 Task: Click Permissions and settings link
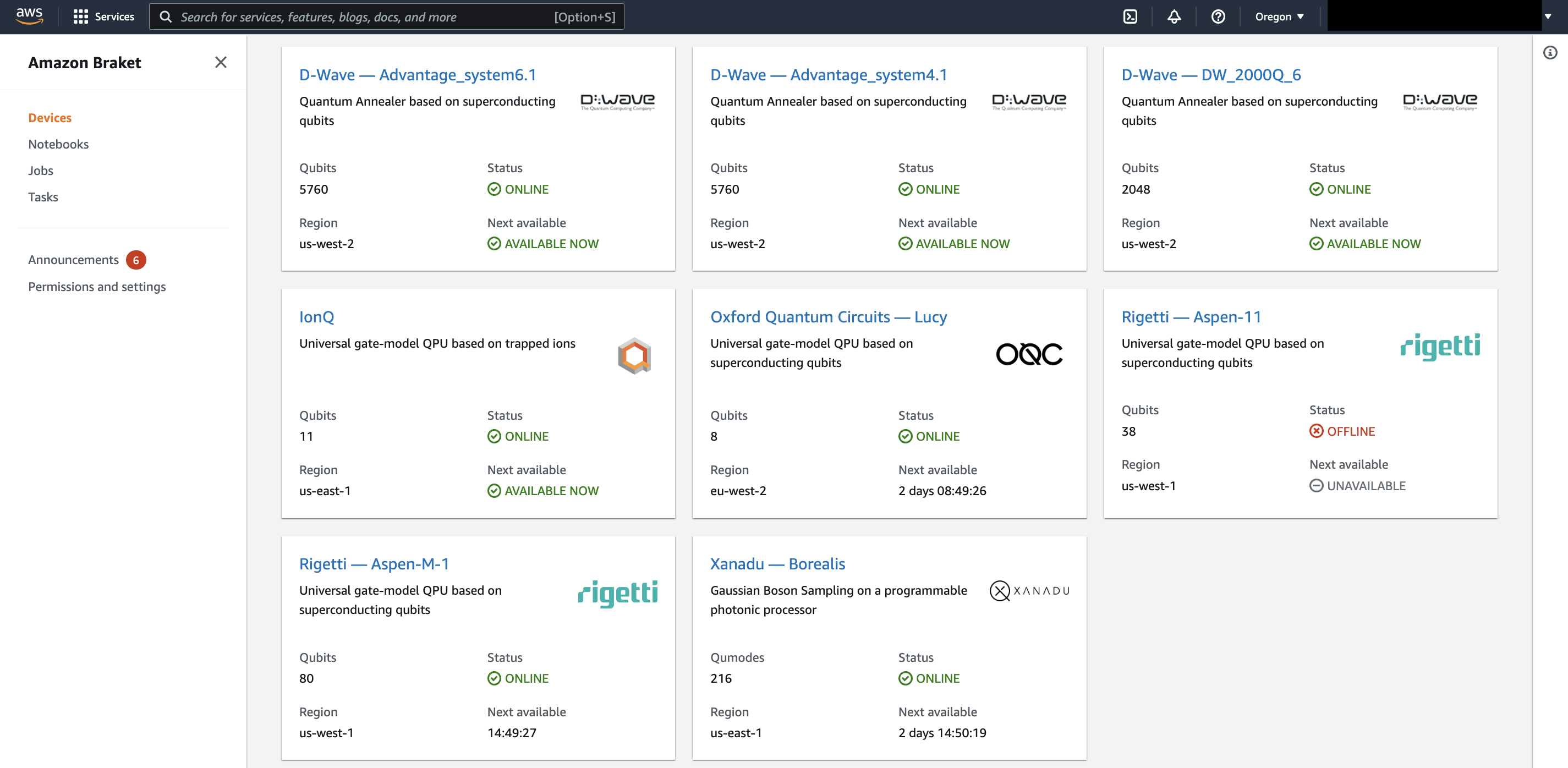pyautogui.click(x=97, y=286)
